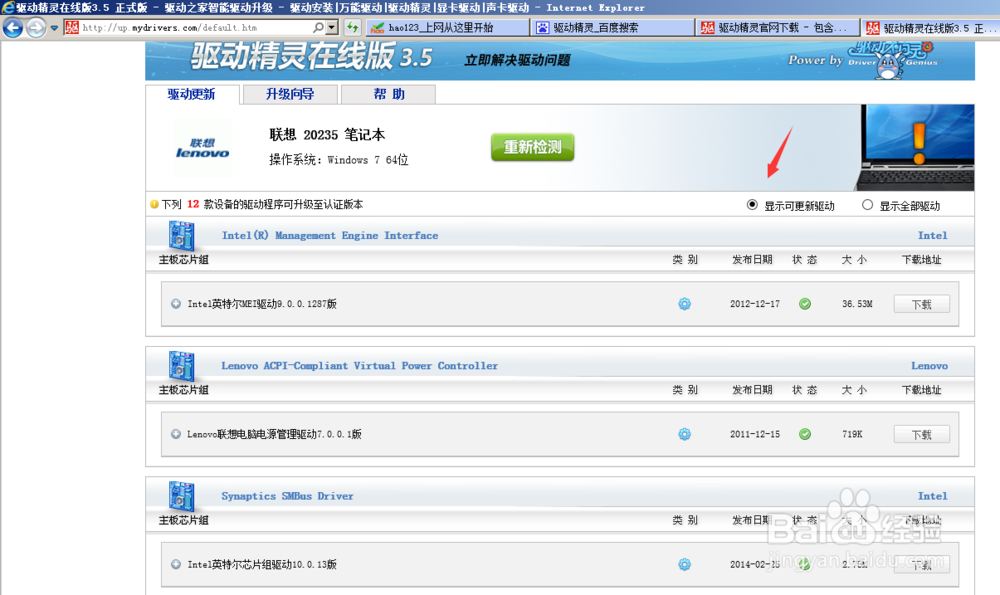
Task: Click the browser Forward arrow button
Action: [36, 27]
